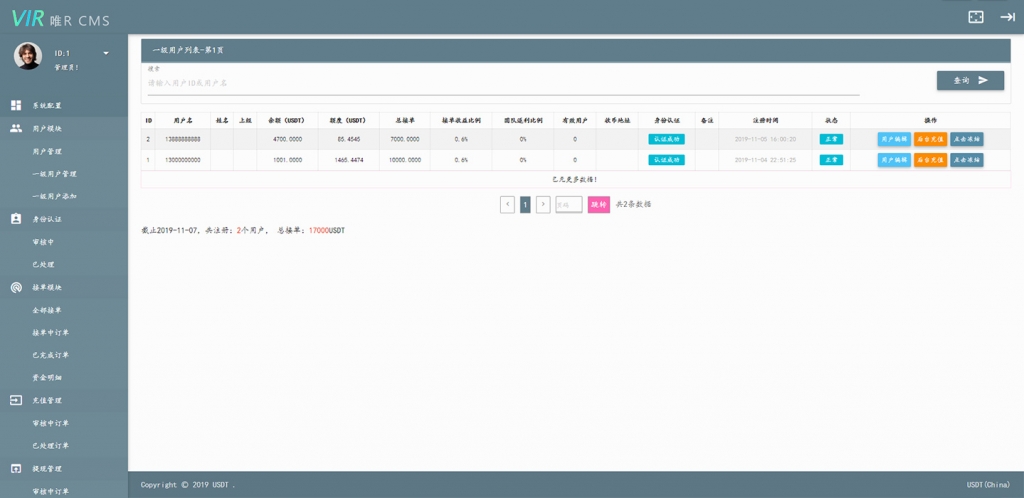The image size is (1024, 498).
Task: Click the 提现管理 icon in sidebar
Action: coord(16,468)
